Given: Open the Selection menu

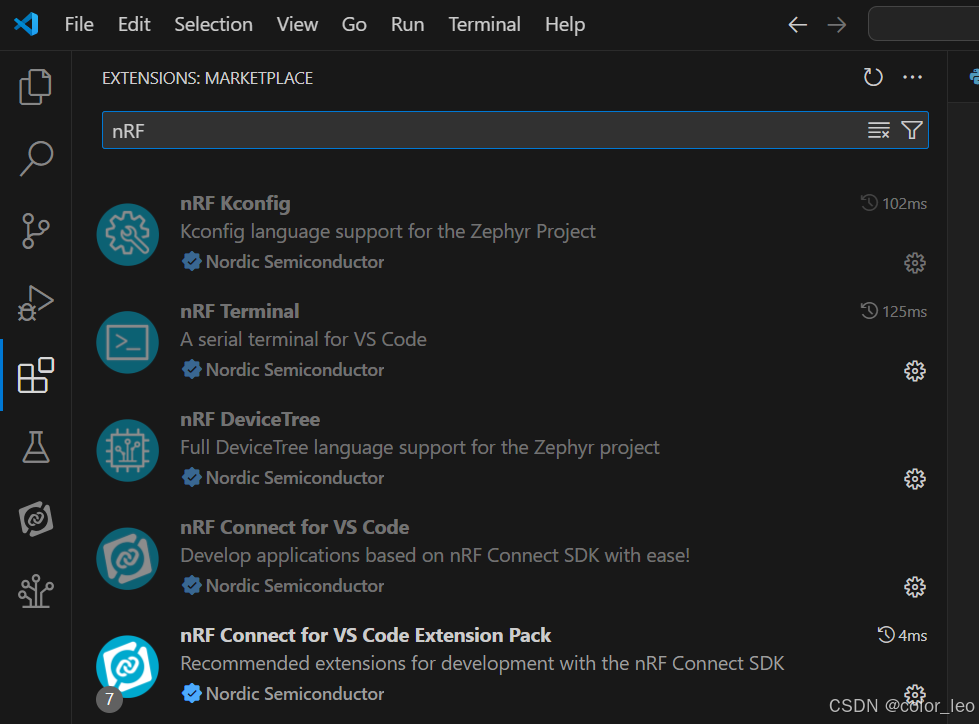Looking at the screenshot, I should [213, 24].
